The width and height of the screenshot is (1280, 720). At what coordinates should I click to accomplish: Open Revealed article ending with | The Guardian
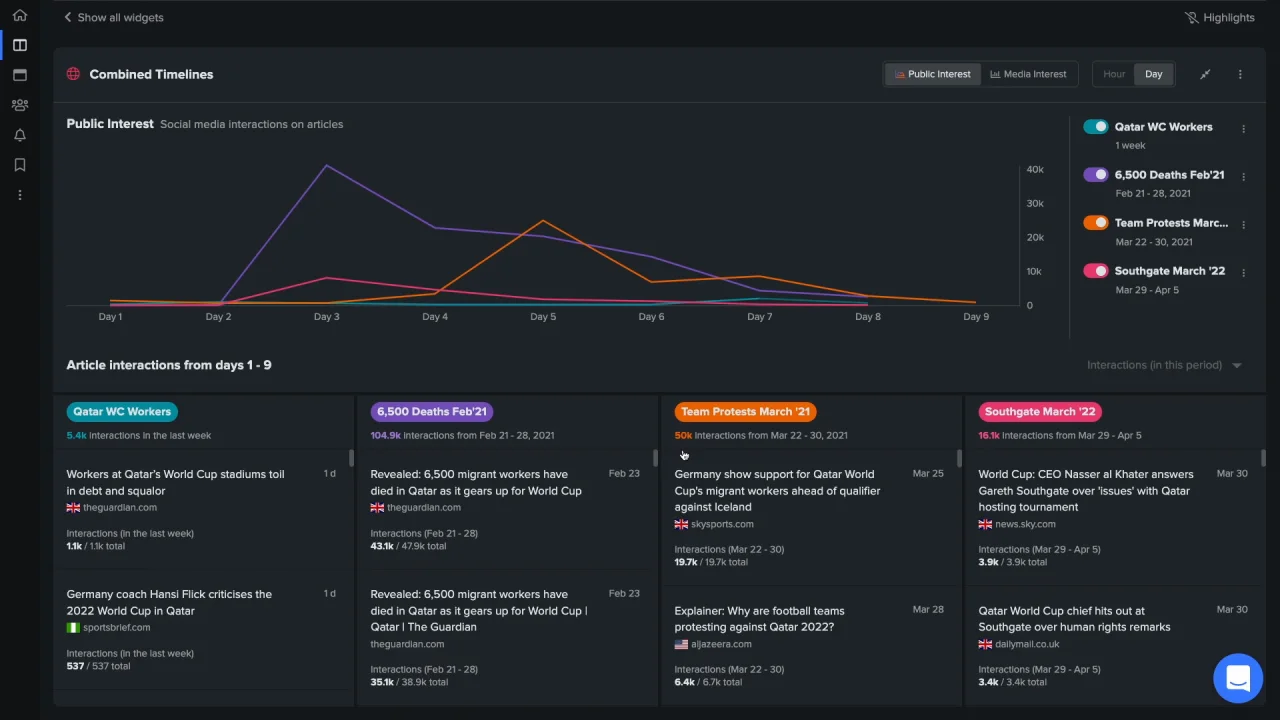click(479, 611)
